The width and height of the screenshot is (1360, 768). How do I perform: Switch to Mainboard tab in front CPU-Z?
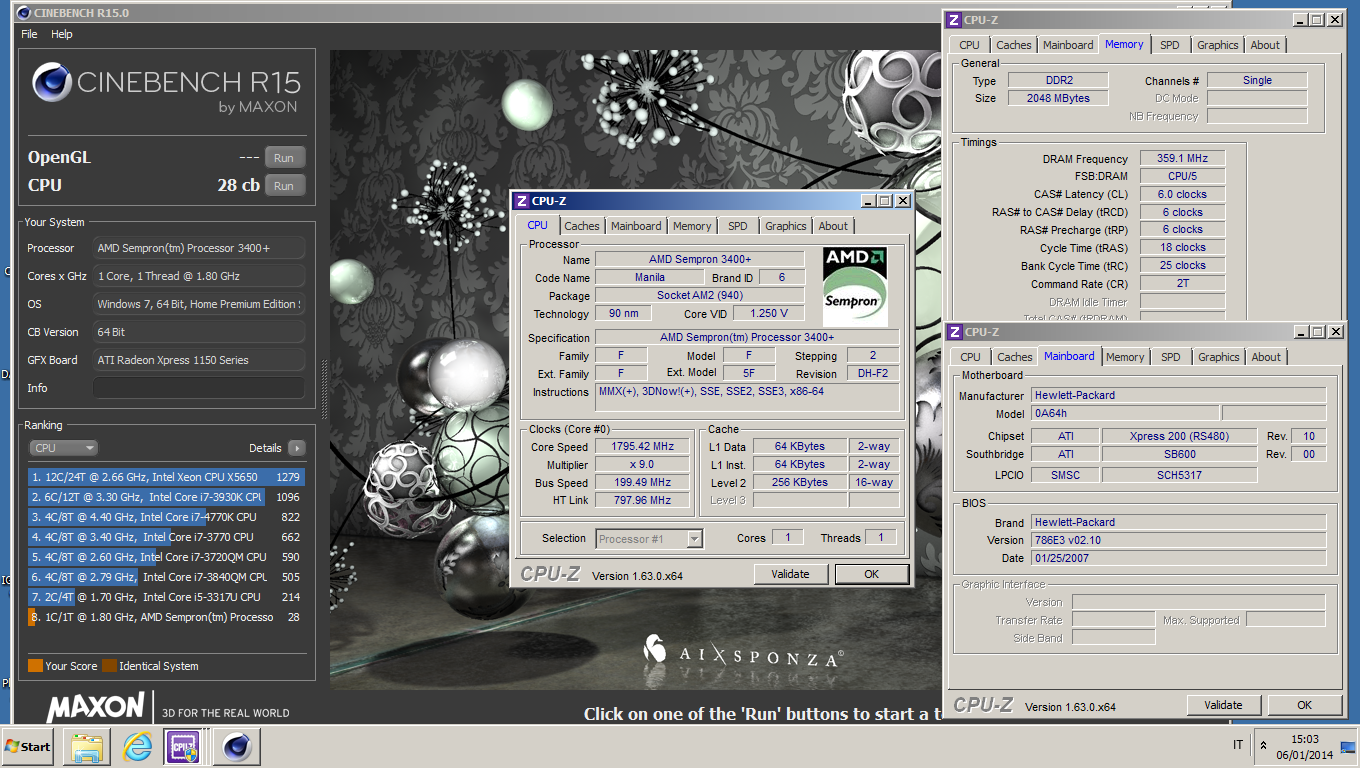point(636,226)
